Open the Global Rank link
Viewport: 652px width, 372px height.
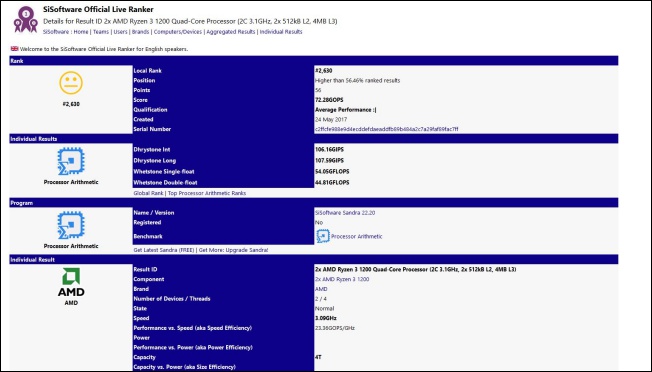pos(148,193)
